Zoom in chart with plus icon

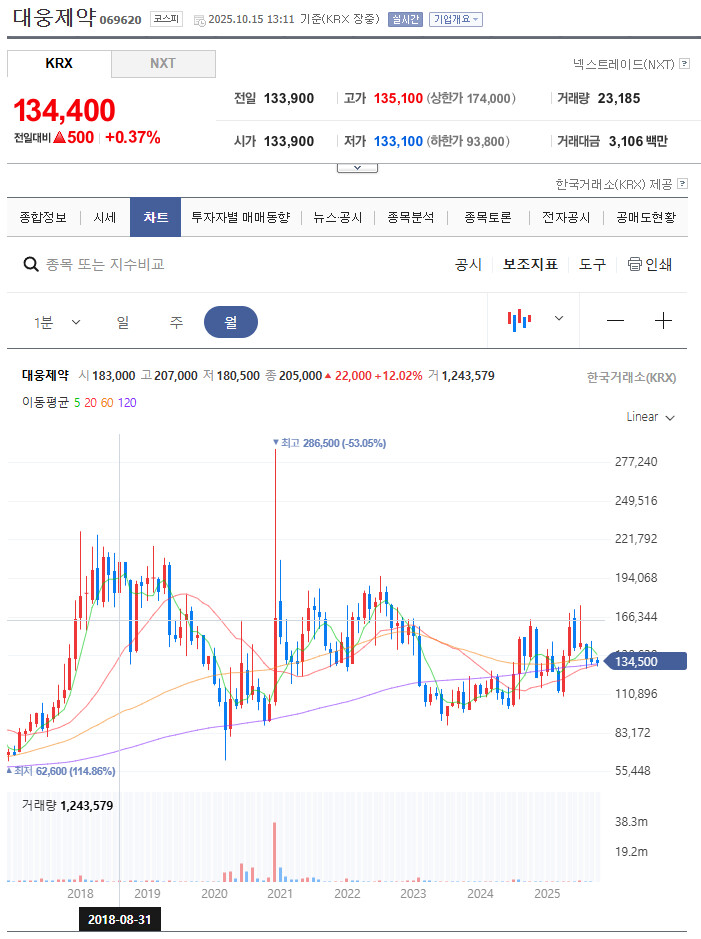[x=663, y=321]
